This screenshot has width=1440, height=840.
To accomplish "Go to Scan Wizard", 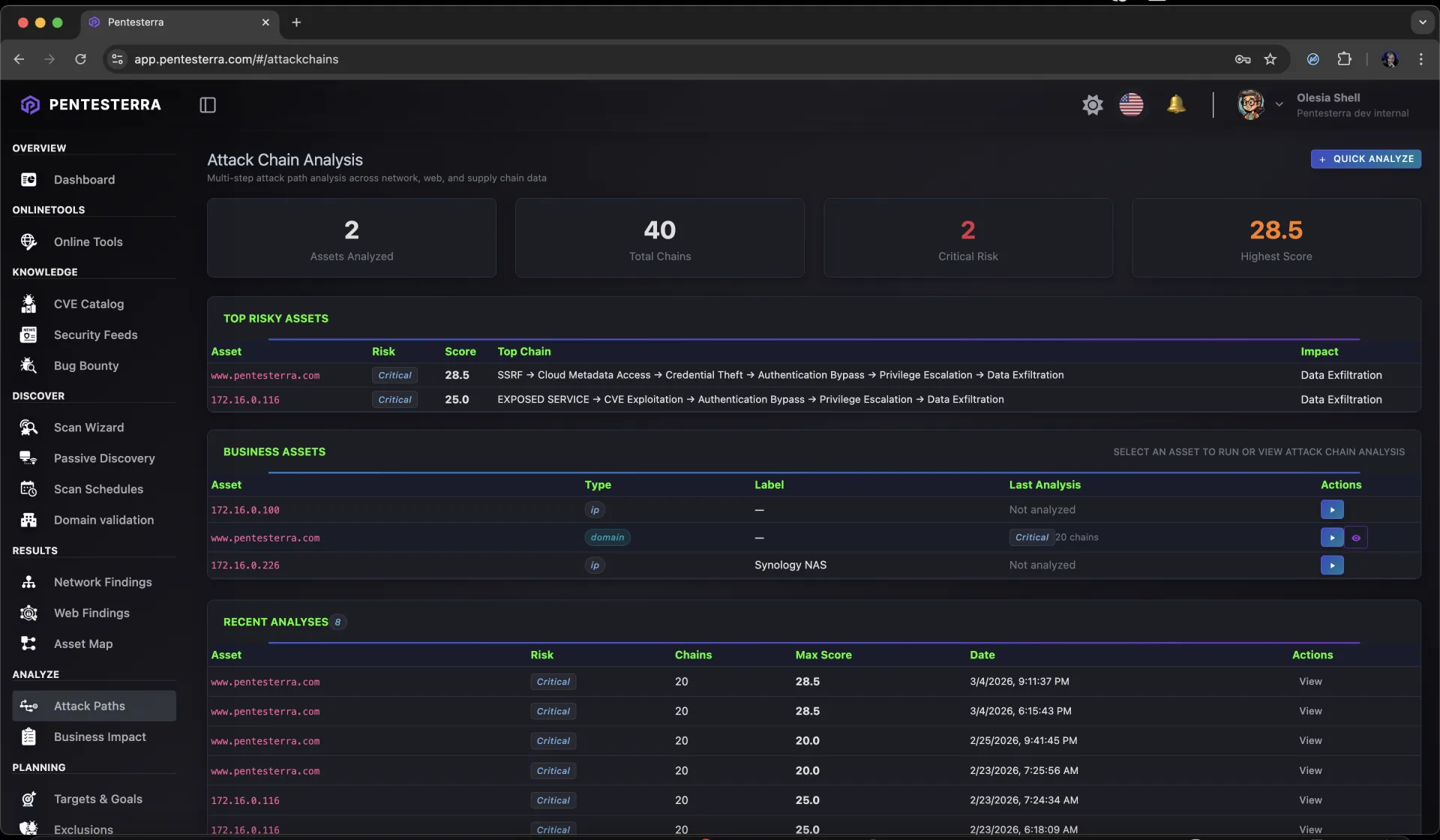I will tap(88, 427).
